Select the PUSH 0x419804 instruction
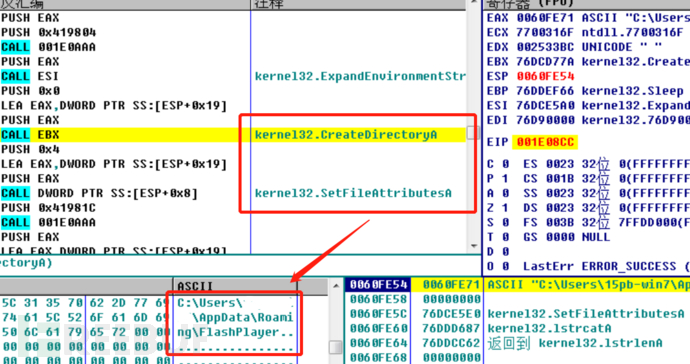Image resolution: width=690 pixels, height=364 pixels. (x=48, y=33)
